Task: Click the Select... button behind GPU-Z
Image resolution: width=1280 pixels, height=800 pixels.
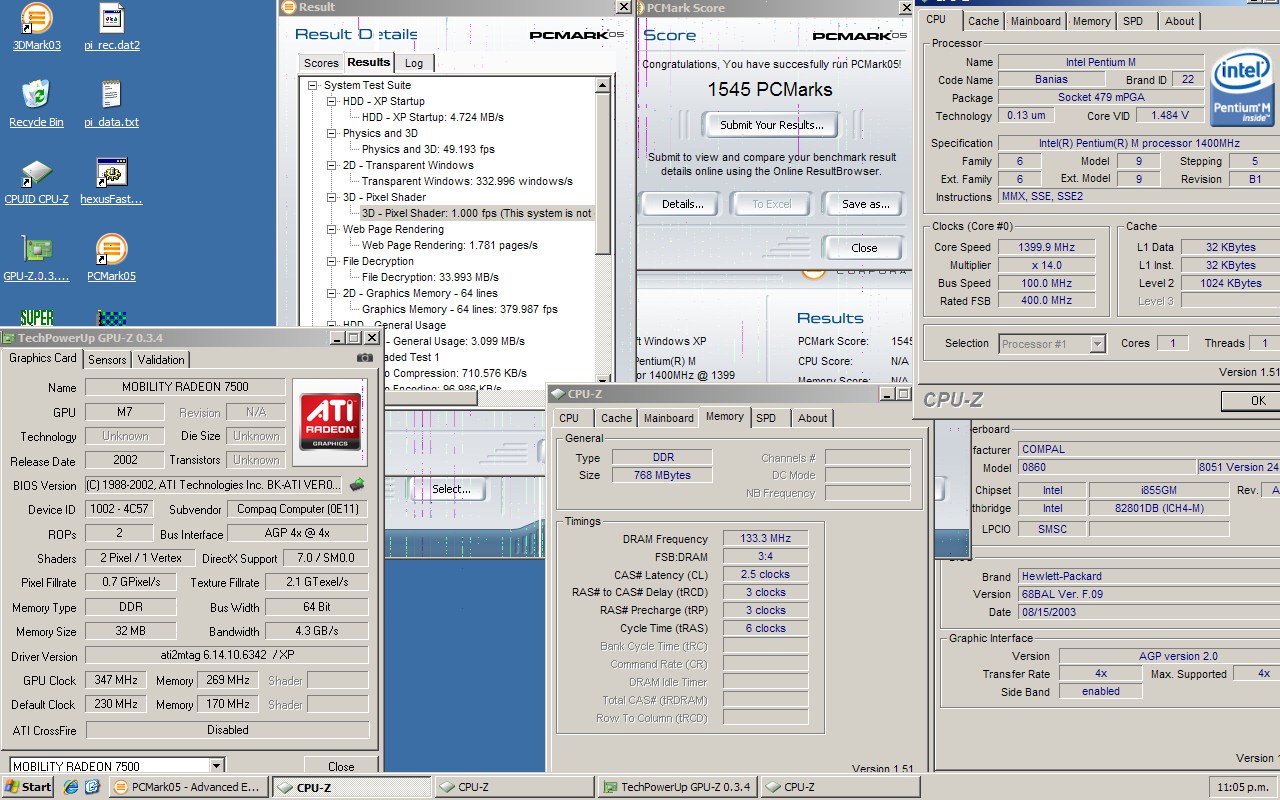Action: pos(451,489)
